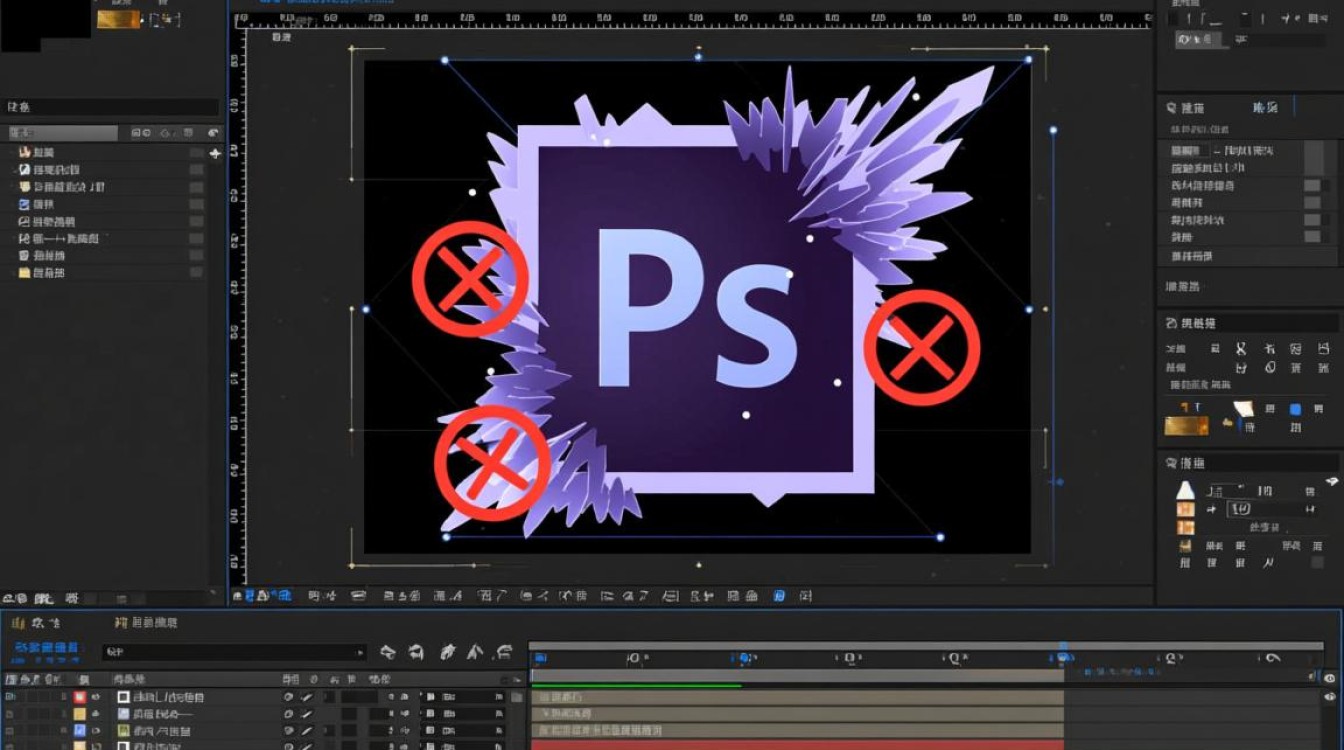Click the timeline layer search field
Viewport: 1344px width, 750px height.
(x=233, y=652)
